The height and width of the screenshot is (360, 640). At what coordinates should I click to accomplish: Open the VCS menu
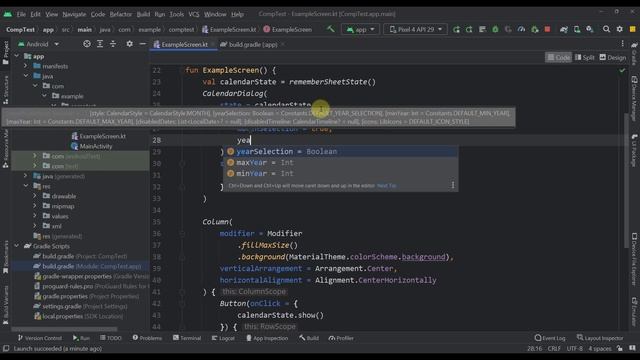click(x=194, y=14)
